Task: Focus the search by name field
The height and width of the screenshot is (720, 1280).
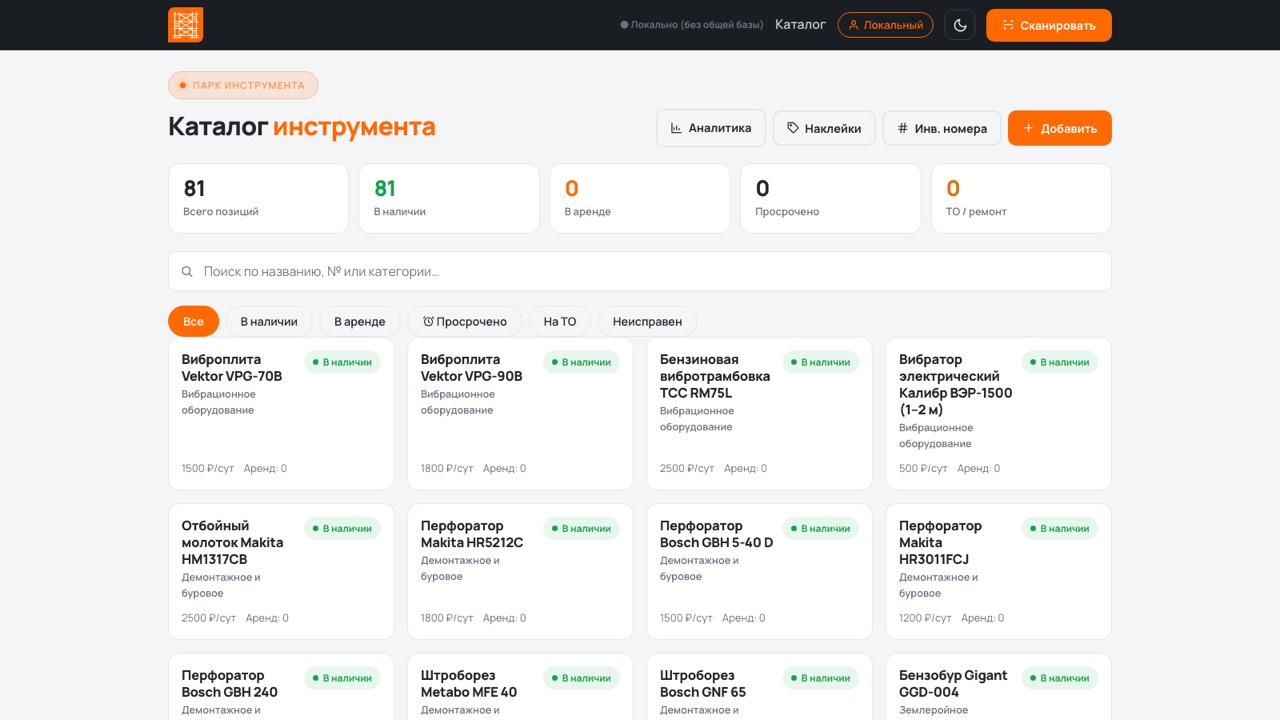Action: [640, 271]
